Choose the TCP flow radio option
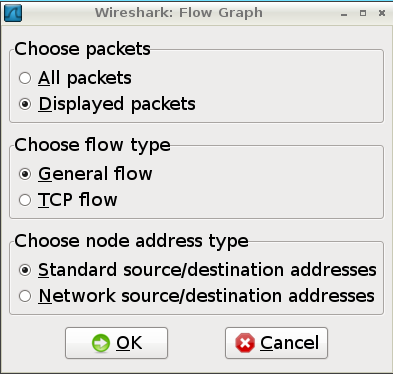The width and height of the screenshot is (393, 376). (x=25, y=200)
